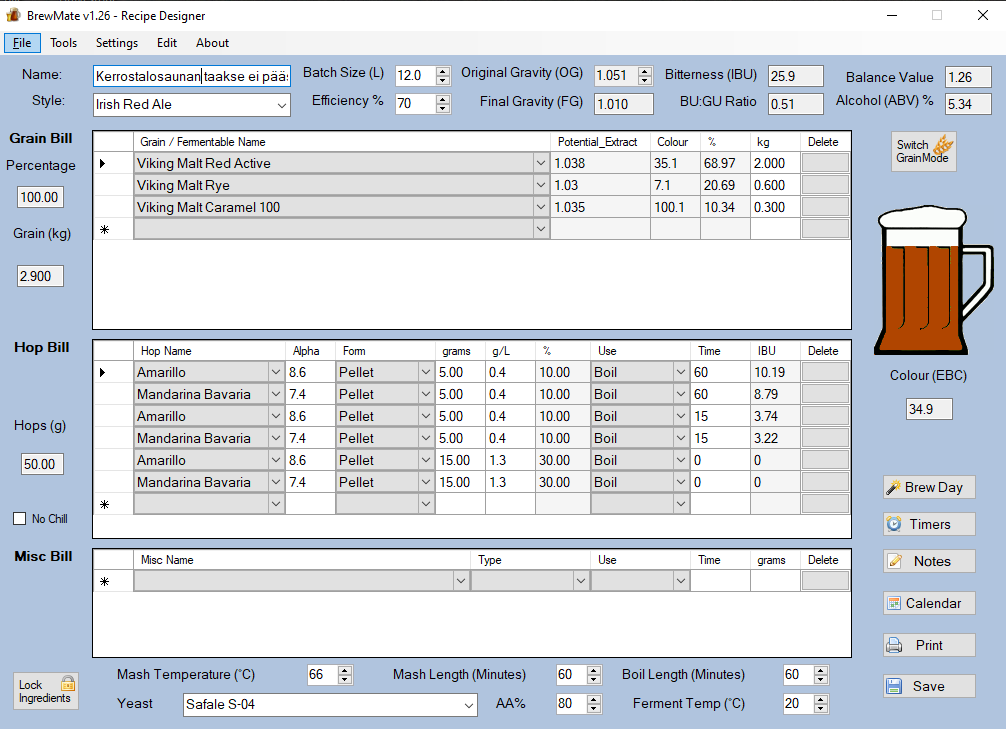The width and height of the screenshot is (1006, 729).
Task: Open Brew Day with its icon button
Action: 929,487
